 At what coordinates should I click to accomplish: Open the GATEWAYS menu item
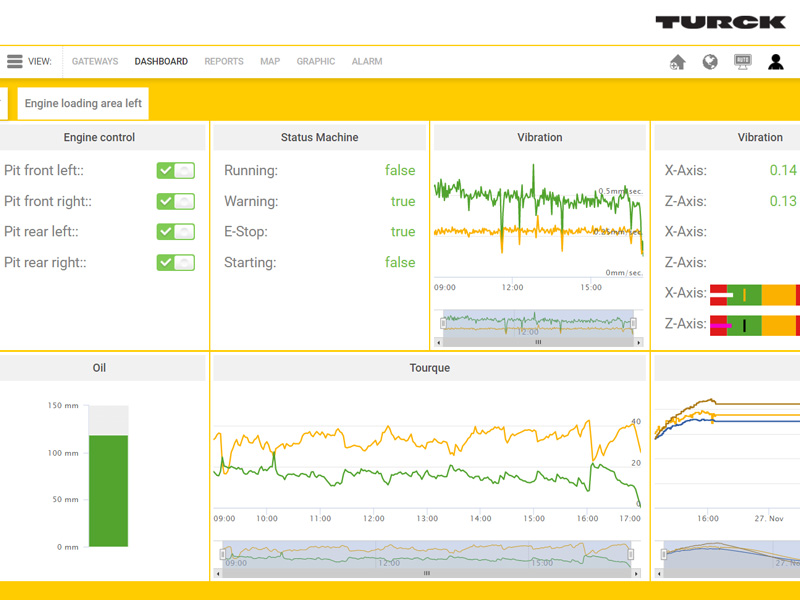click(x=95, y=62)
